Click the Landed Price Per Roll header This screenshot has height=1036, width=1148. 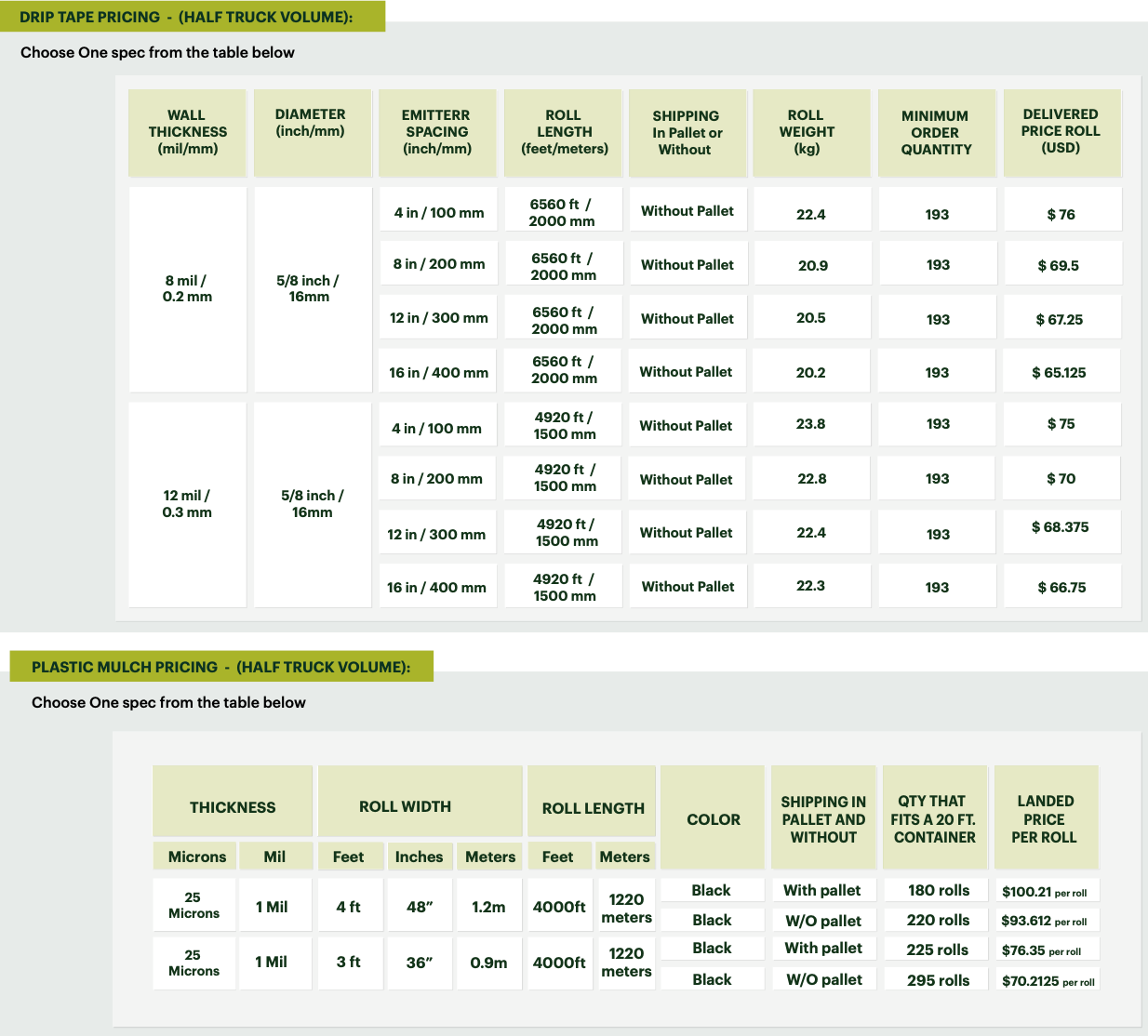(x=1046, y=818)
